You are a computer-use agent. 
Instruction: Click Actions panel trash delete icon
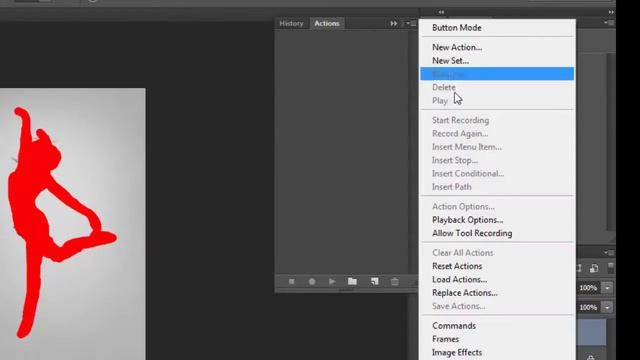[x=395, y=282]
